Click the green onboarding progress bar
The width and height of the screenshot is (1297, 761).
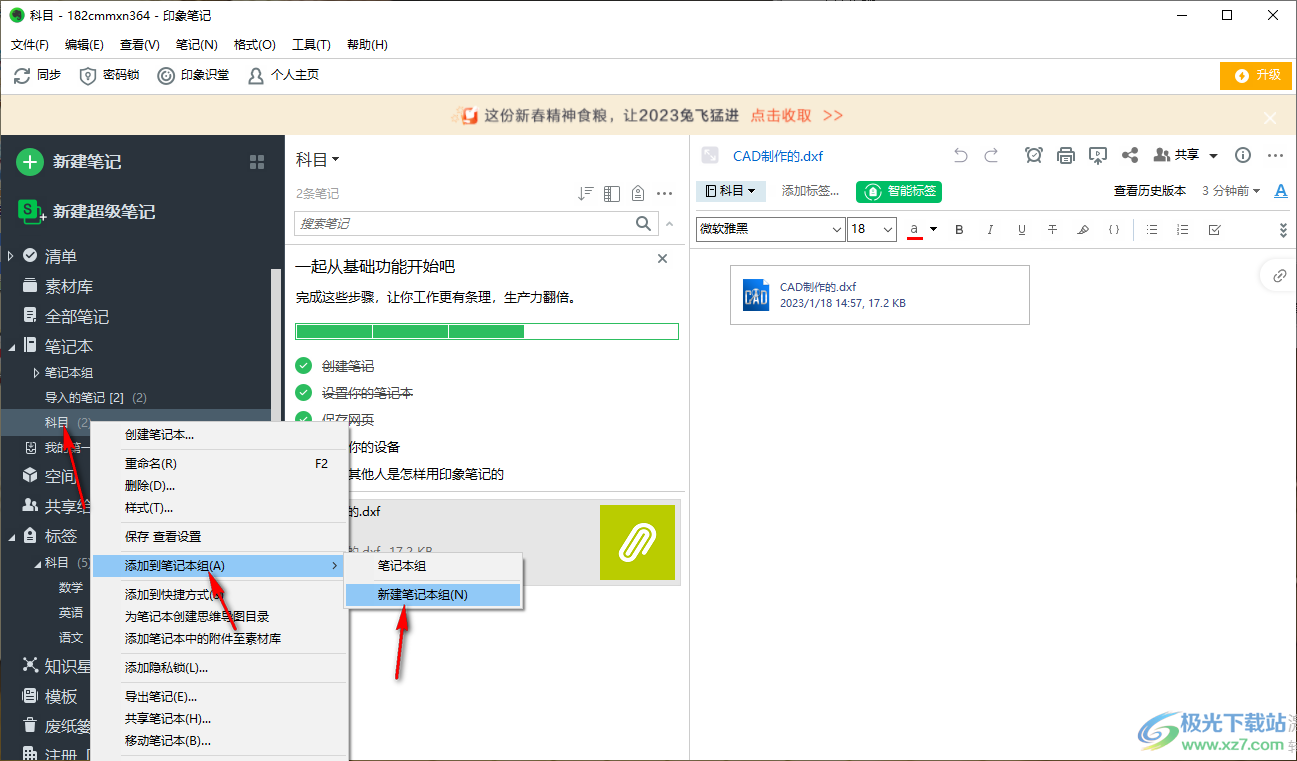pyautogui.click(x=487, y=332)
